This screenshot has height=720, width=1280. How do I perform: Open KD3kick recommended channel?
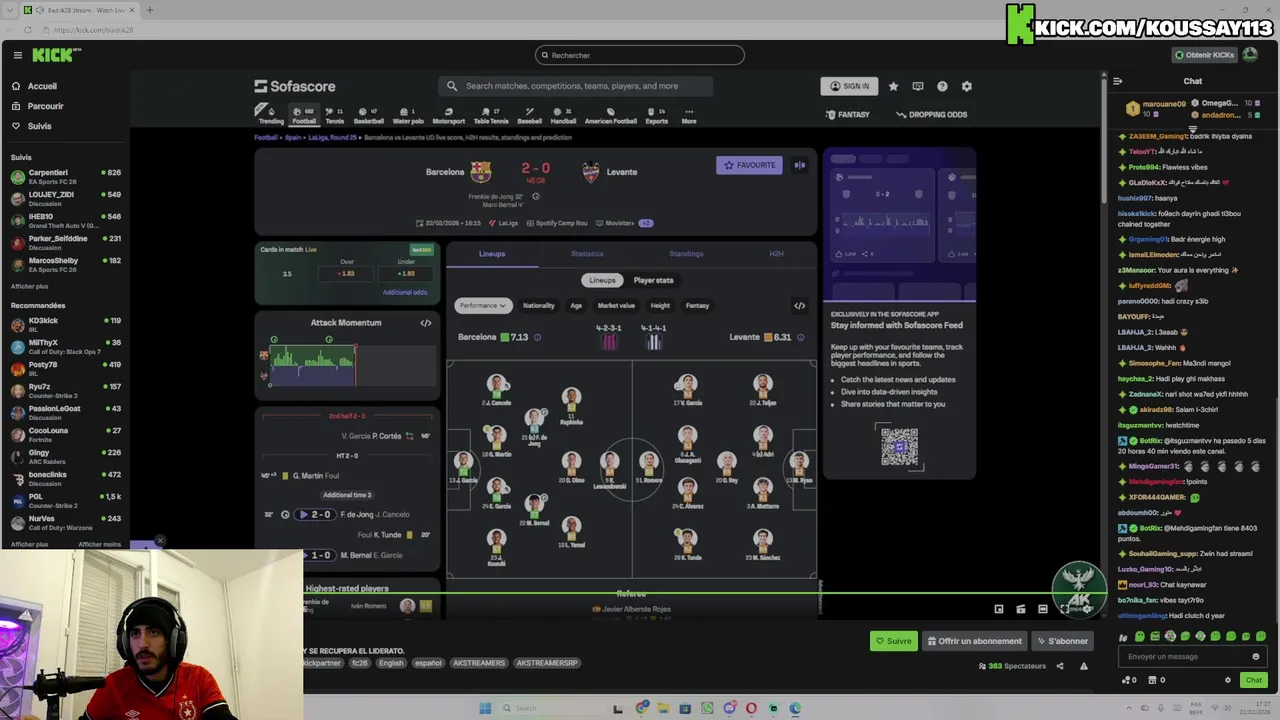click(x=65, y=324)
